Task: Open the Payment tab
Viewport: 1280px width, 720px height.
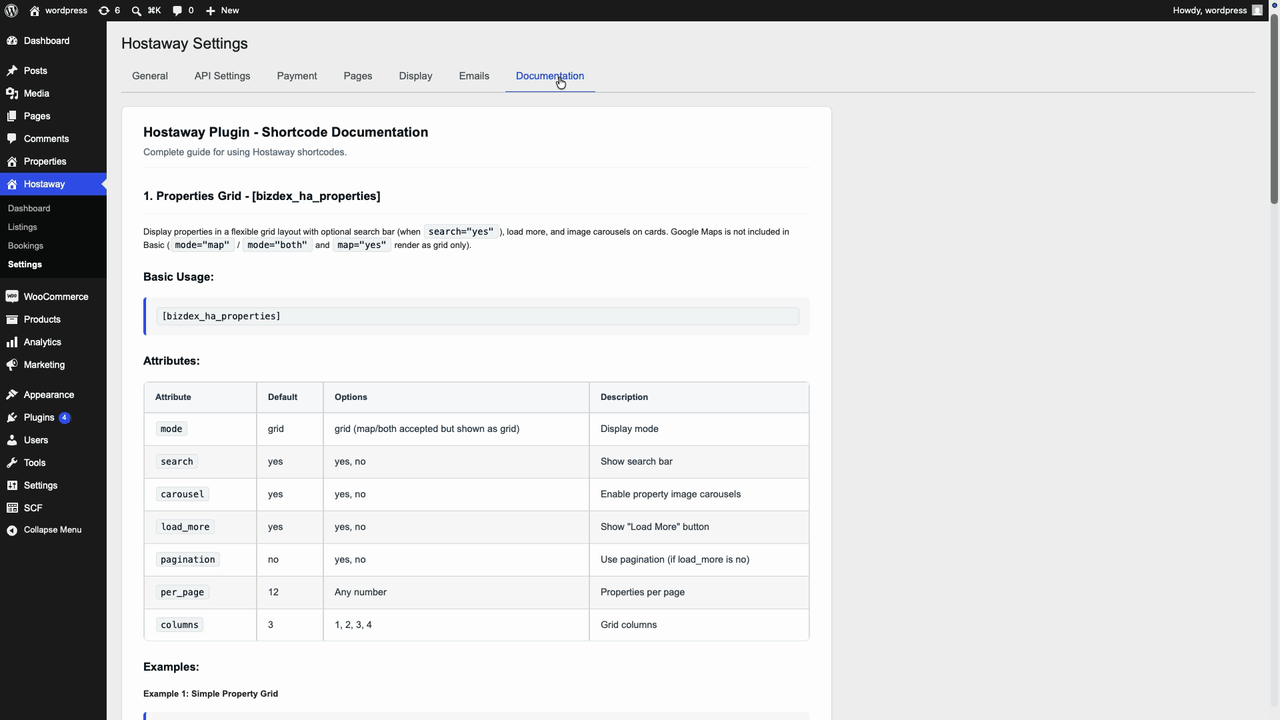Action: pyautogui.click(x=297, y=76)
